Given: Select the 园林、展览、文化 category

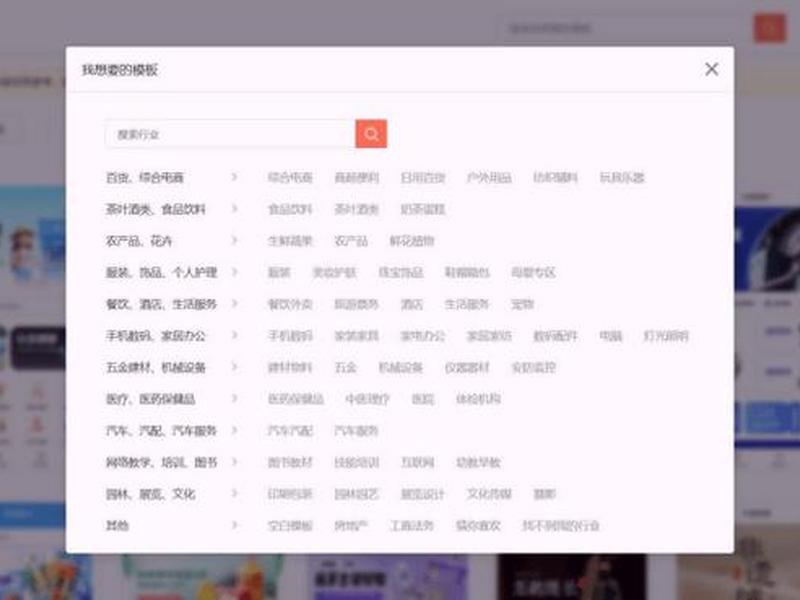Looking at the screenshot, I should (x=151, y=494).
